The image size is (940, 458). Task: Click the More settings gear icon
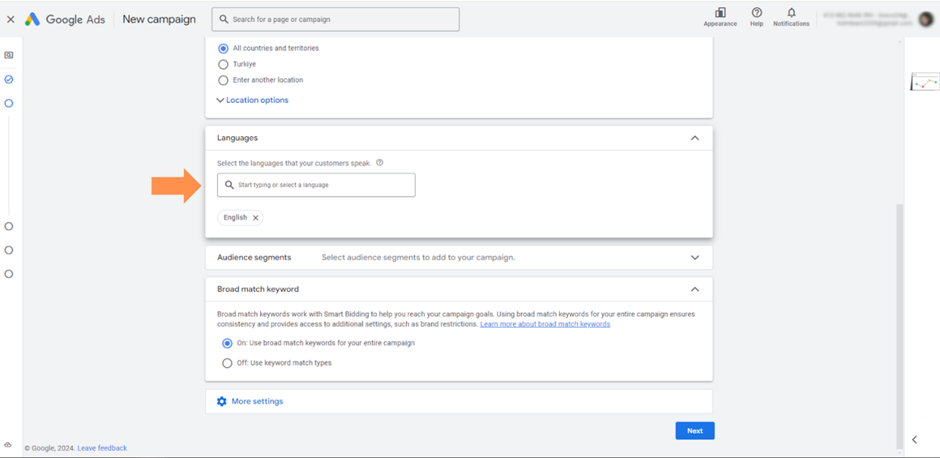click(222, 401)
